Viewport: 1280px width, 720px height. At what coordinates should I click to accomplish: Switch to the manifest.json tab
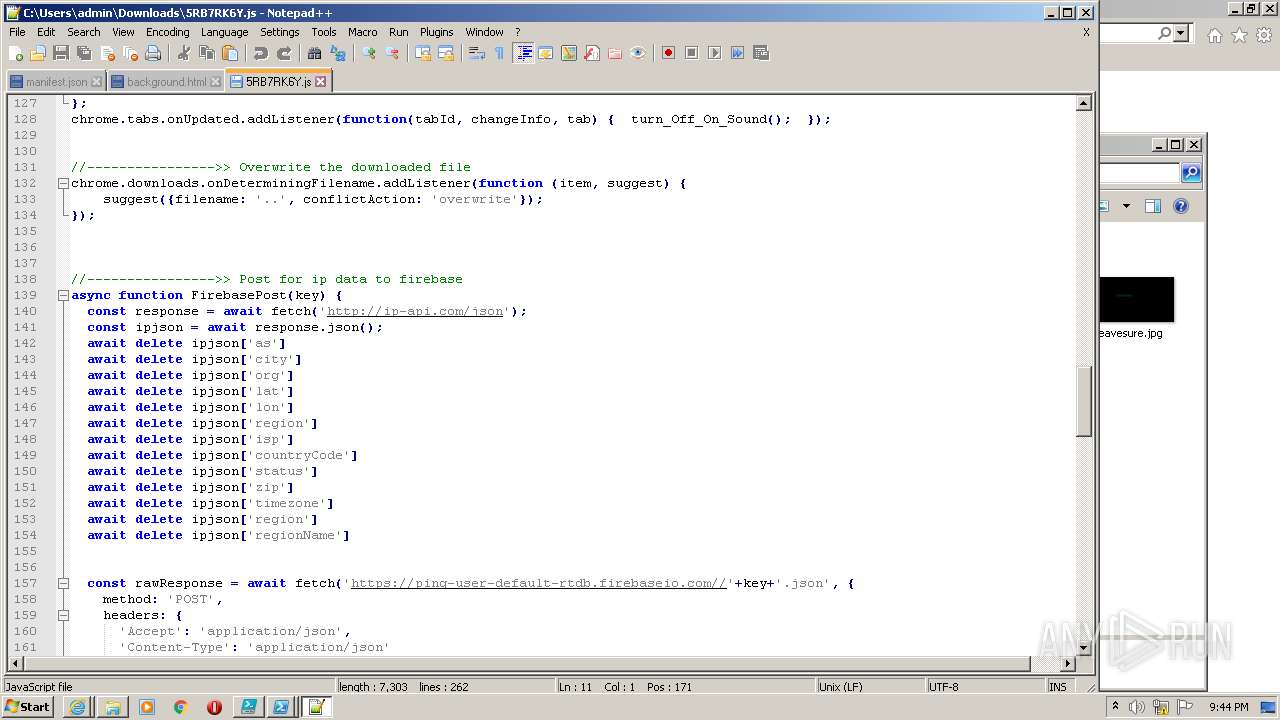[56, 82]
